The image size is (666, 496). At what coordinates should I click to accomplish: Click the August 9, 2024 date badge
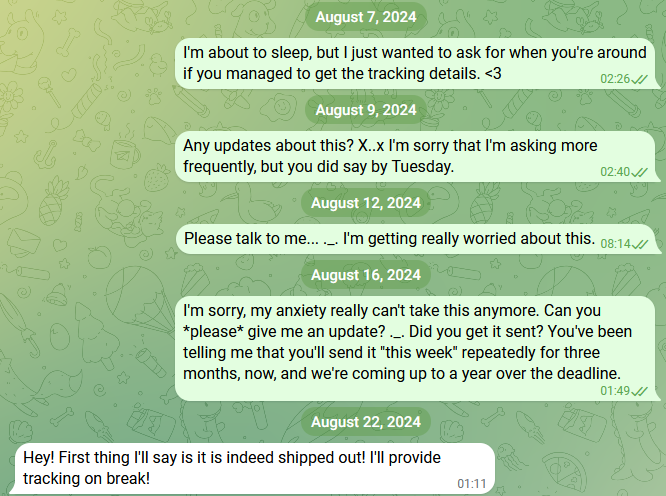click(x=365, y=110)
